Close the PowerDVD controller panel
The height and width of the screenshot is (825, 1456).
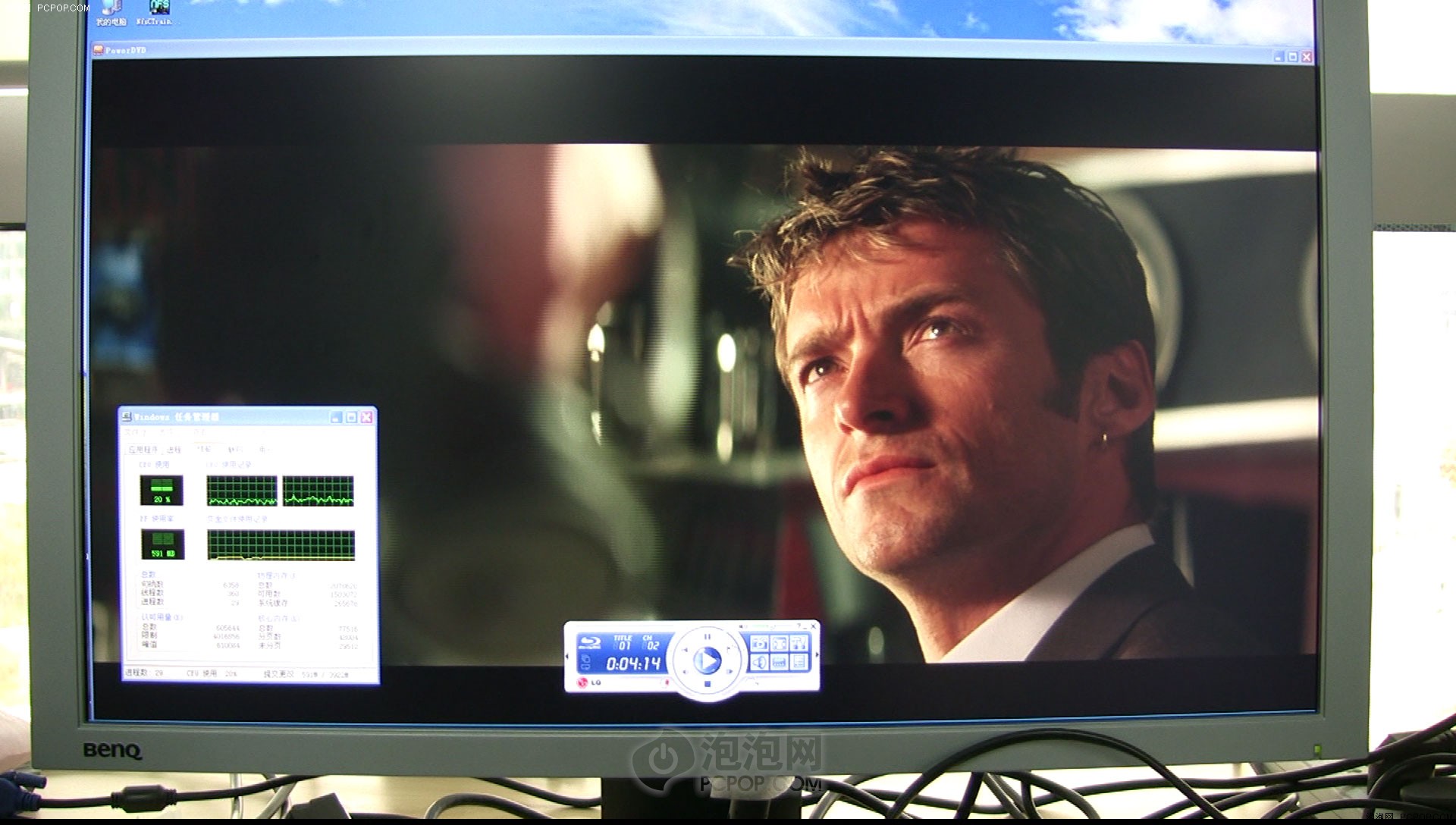(814, 626)
